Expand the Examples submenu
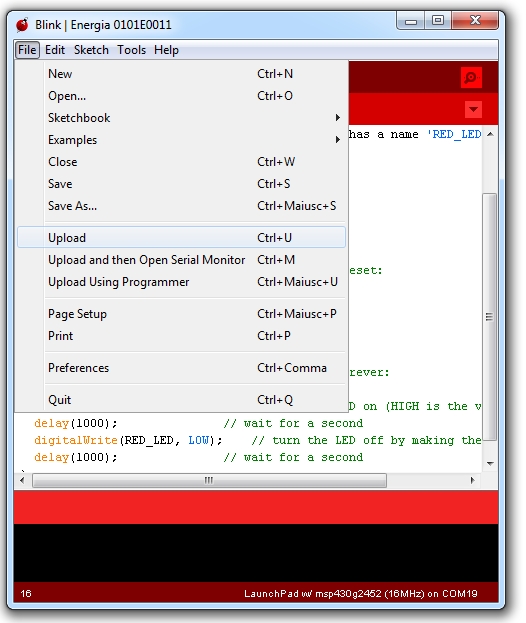Screen dimensions: 526x623 click(182, 140)
